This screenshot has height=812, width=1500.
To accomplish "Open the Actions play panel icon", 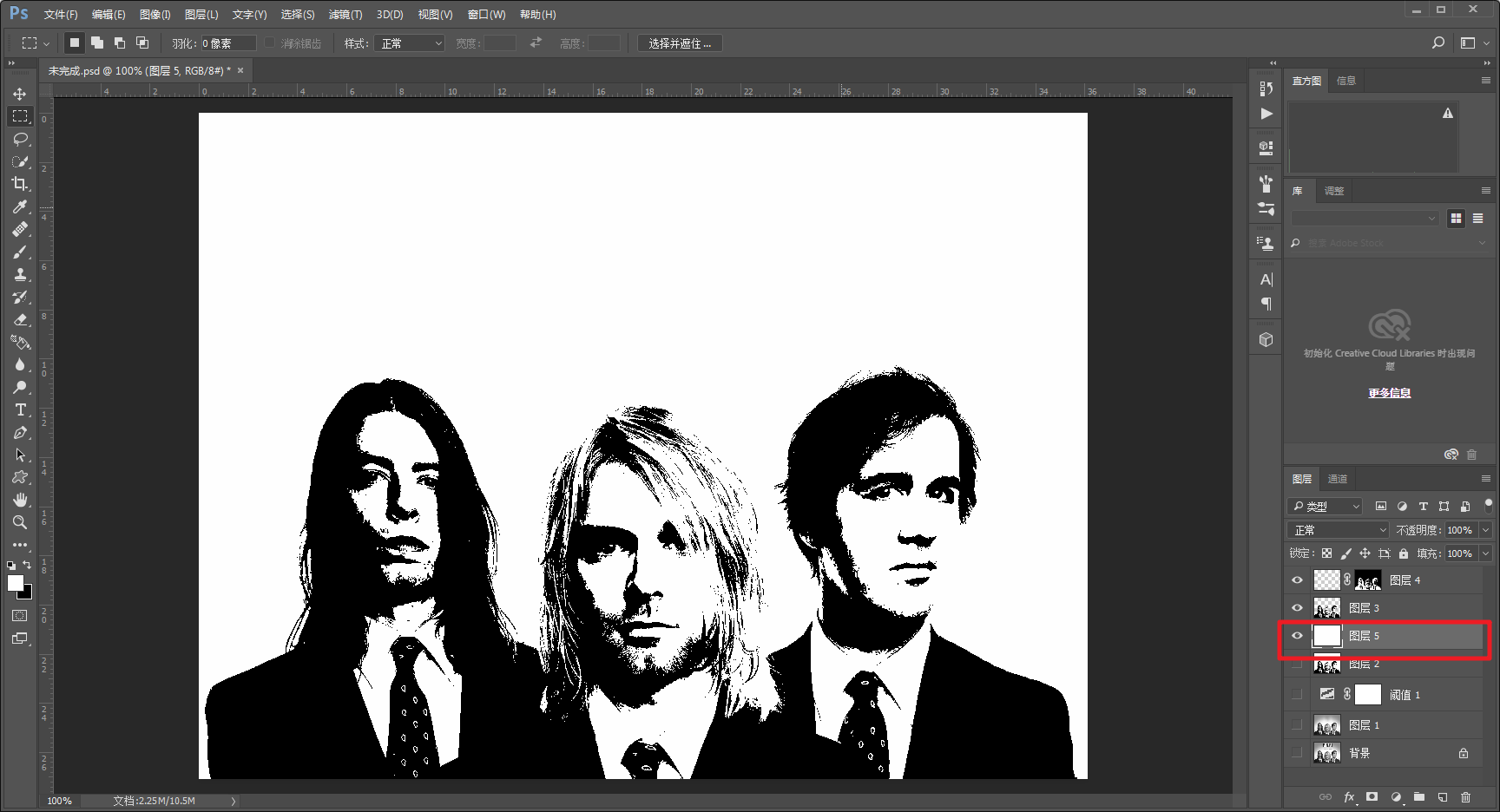I will click(1266, 114).
